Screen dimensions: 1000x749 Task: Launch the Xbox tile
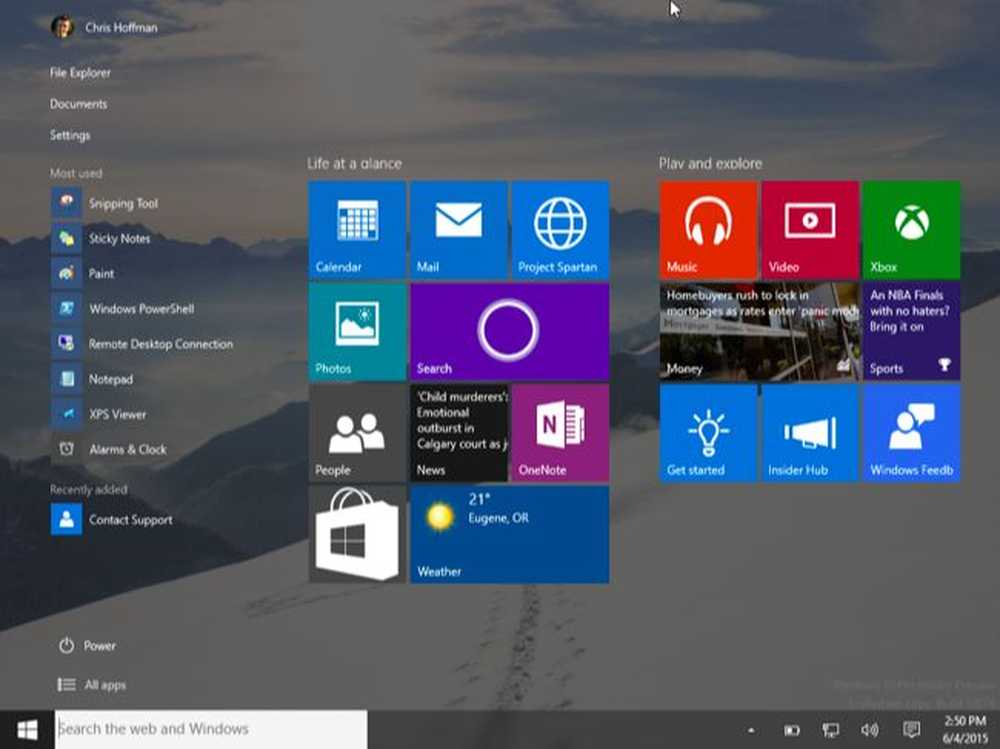pyautogui.click(x=911, y=230)
